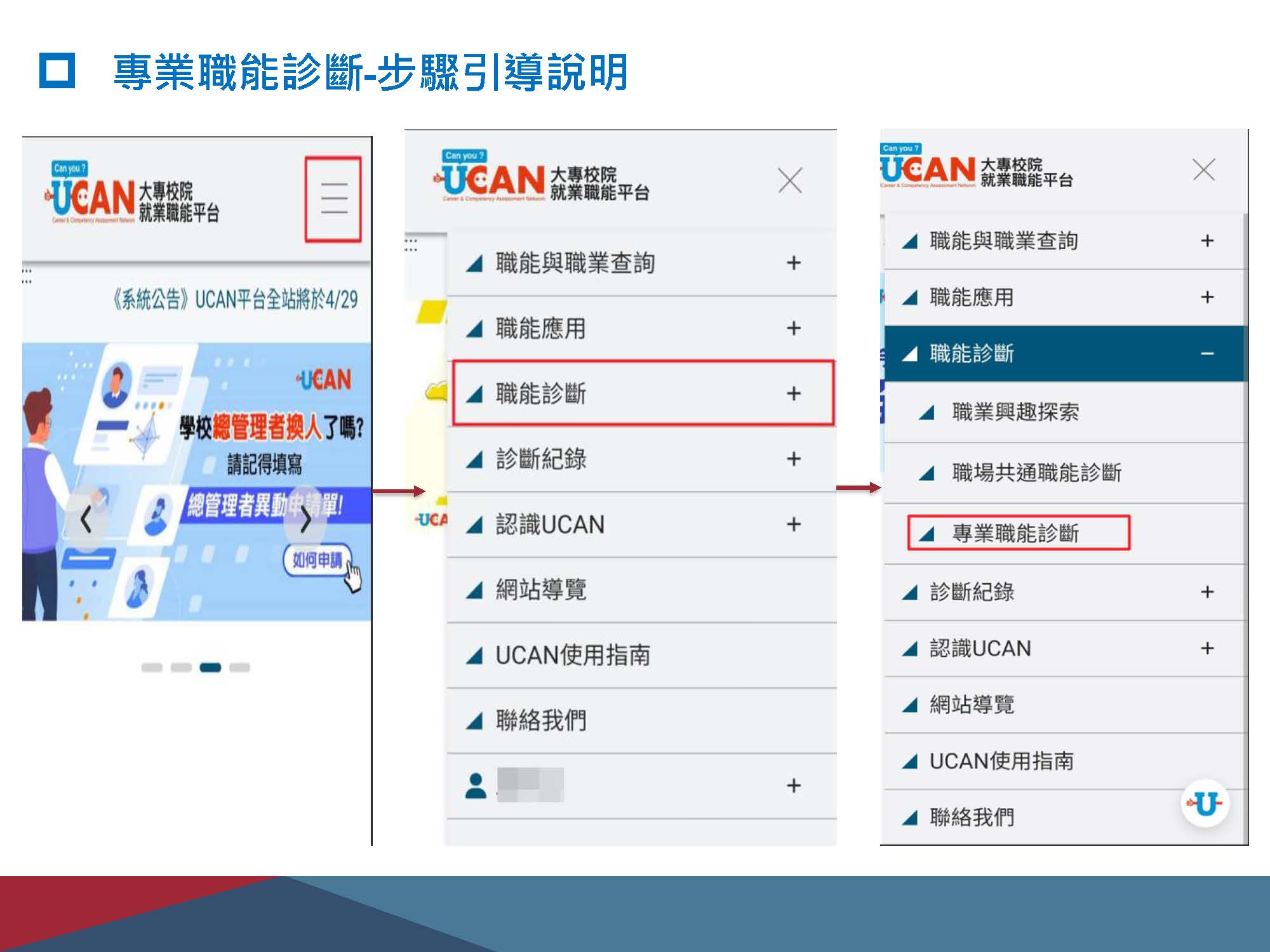Open 聯絡我們 in right menu

point(972,817)
